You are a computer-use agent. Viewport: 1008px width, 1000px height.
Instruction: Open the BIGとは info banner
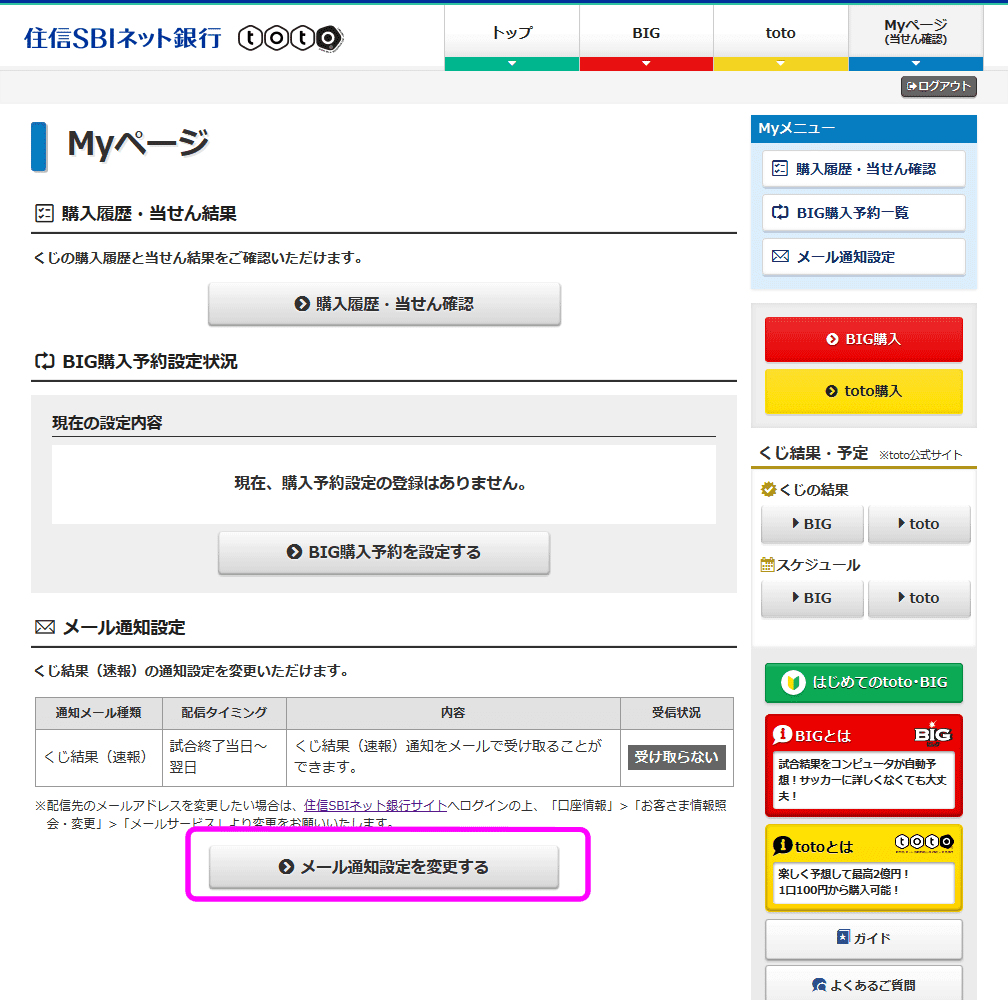(863, 765)
